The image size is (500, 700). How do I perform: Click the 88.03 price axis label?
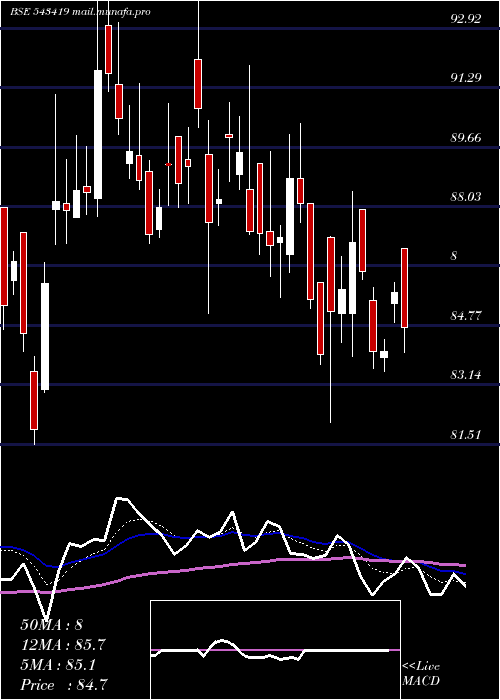tap(466, 197)
